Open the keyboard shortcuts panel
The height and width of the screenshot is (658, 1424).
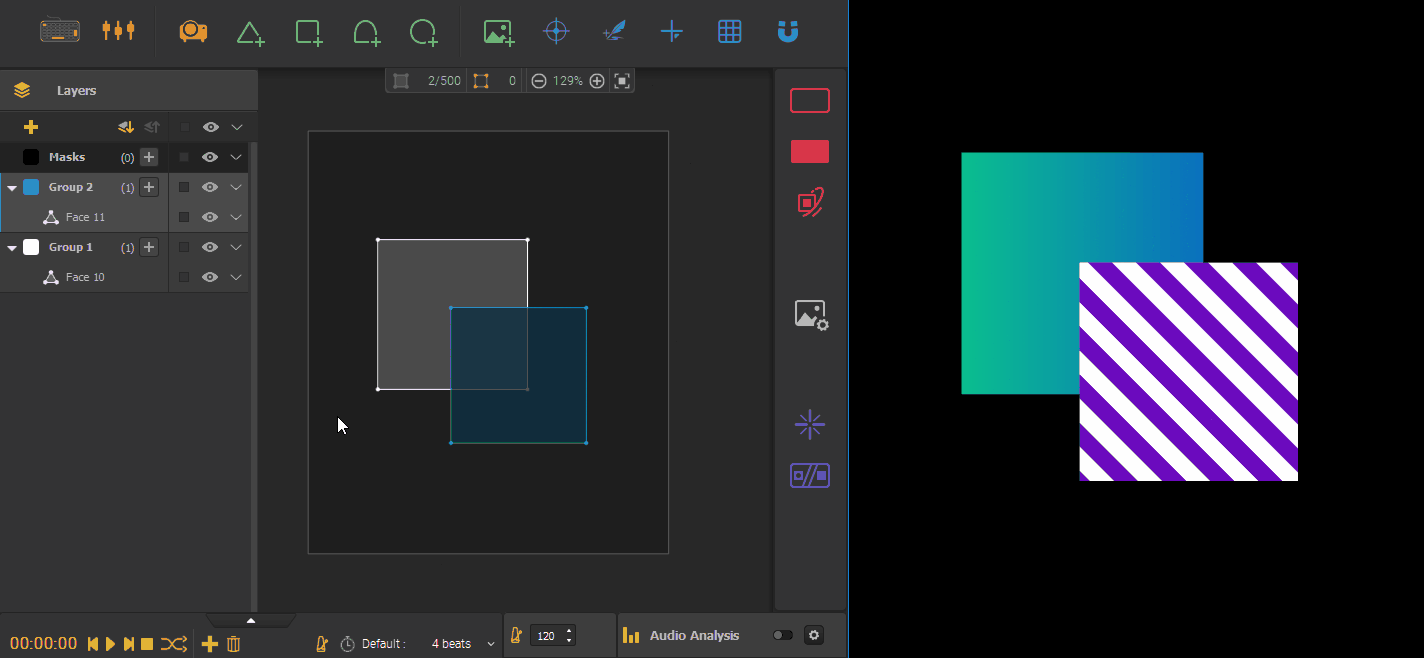coord(59,31)
